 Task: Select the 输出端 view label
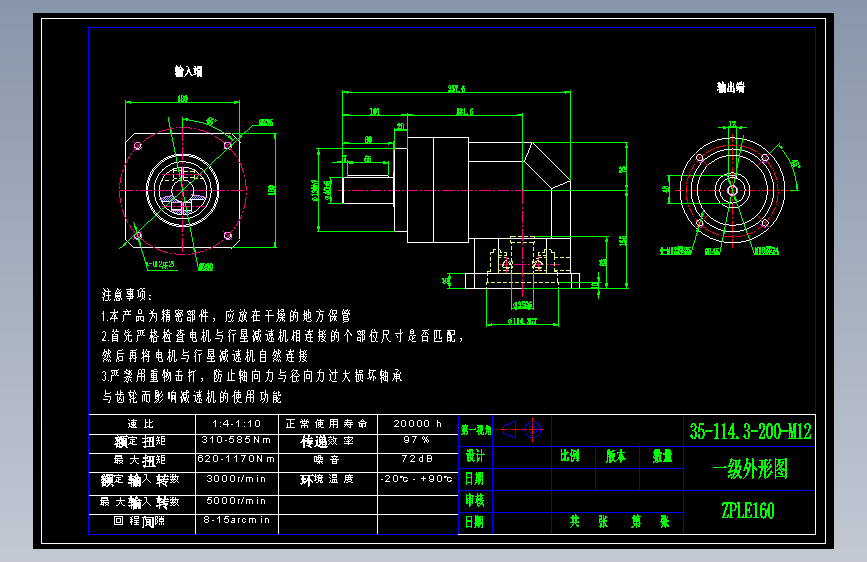pyautogui.click(x=730, y=87)
